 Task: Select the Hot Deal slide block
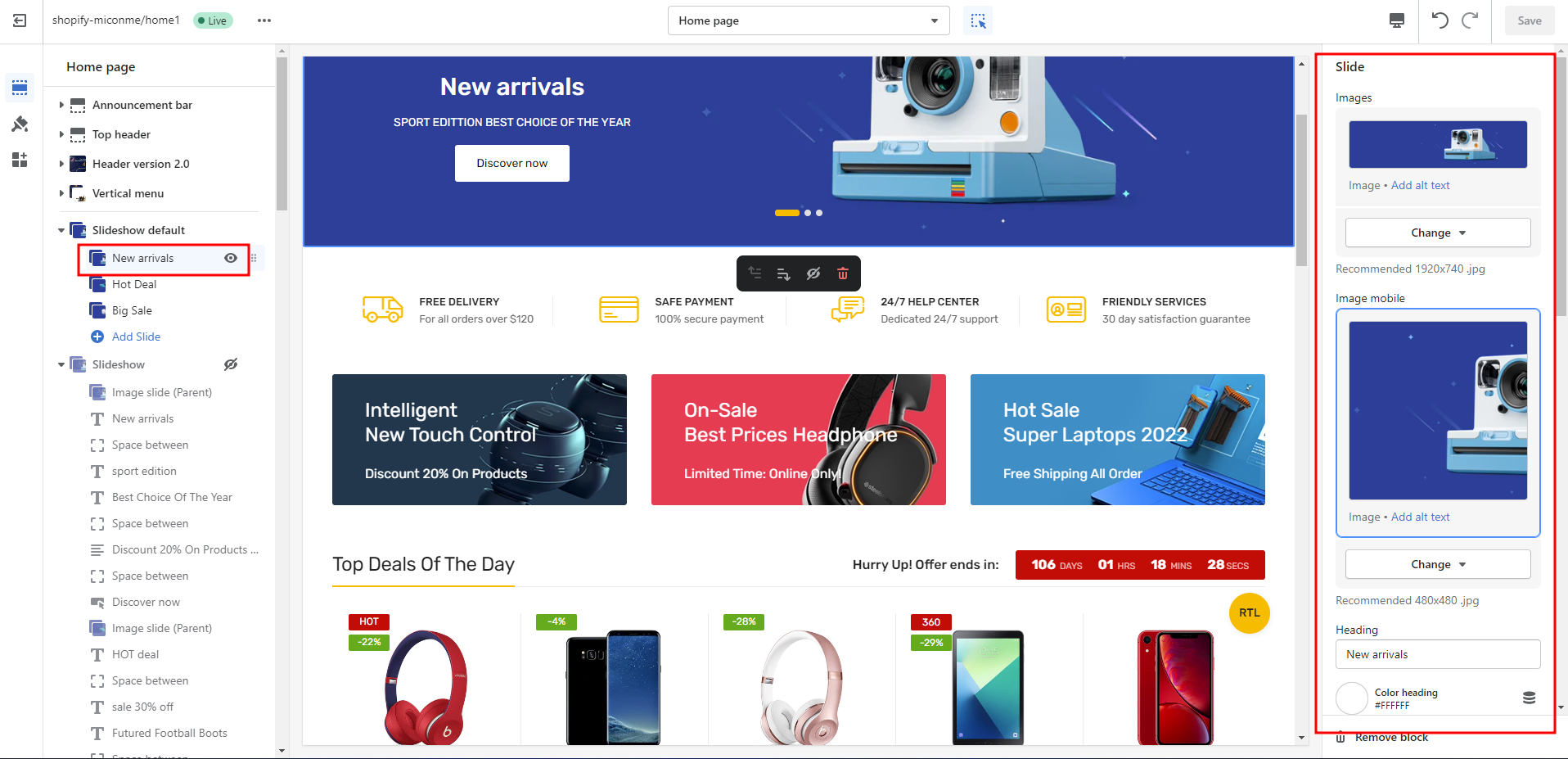(x=134, y=284)
